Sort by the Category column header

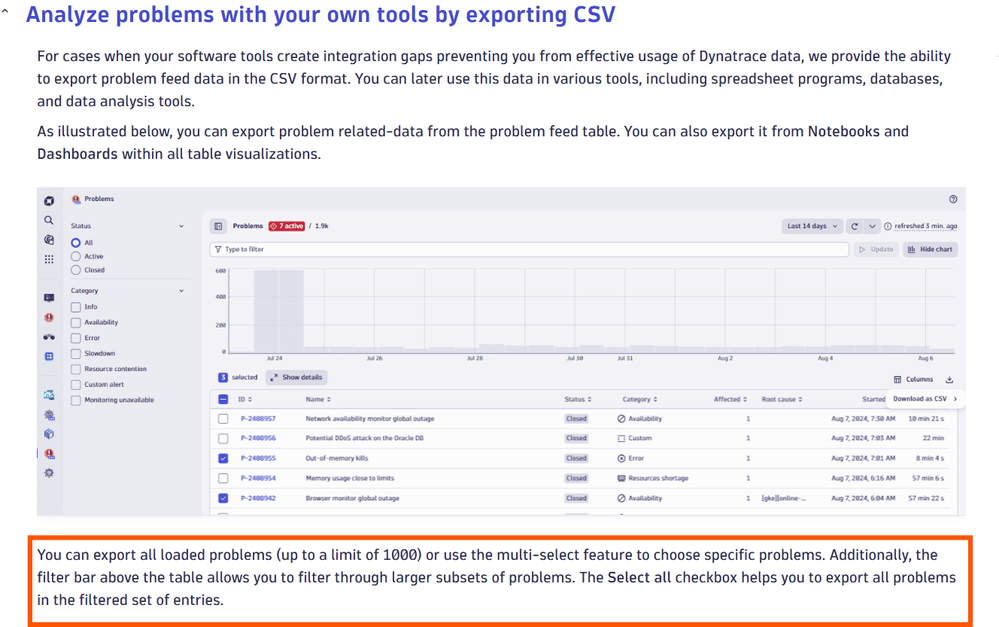[x=640, y=399]
